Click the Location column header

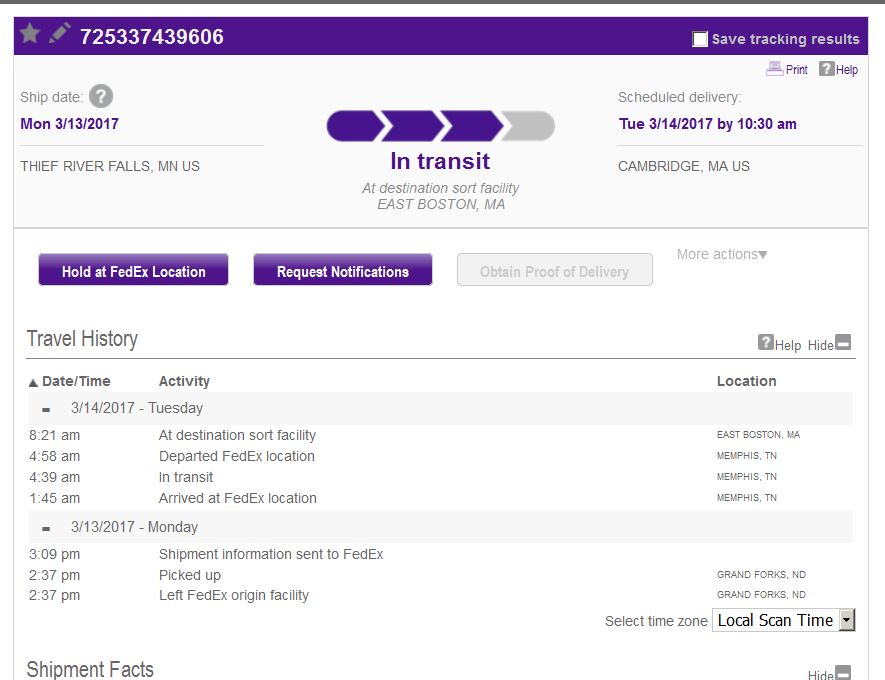tap(746, 381)
